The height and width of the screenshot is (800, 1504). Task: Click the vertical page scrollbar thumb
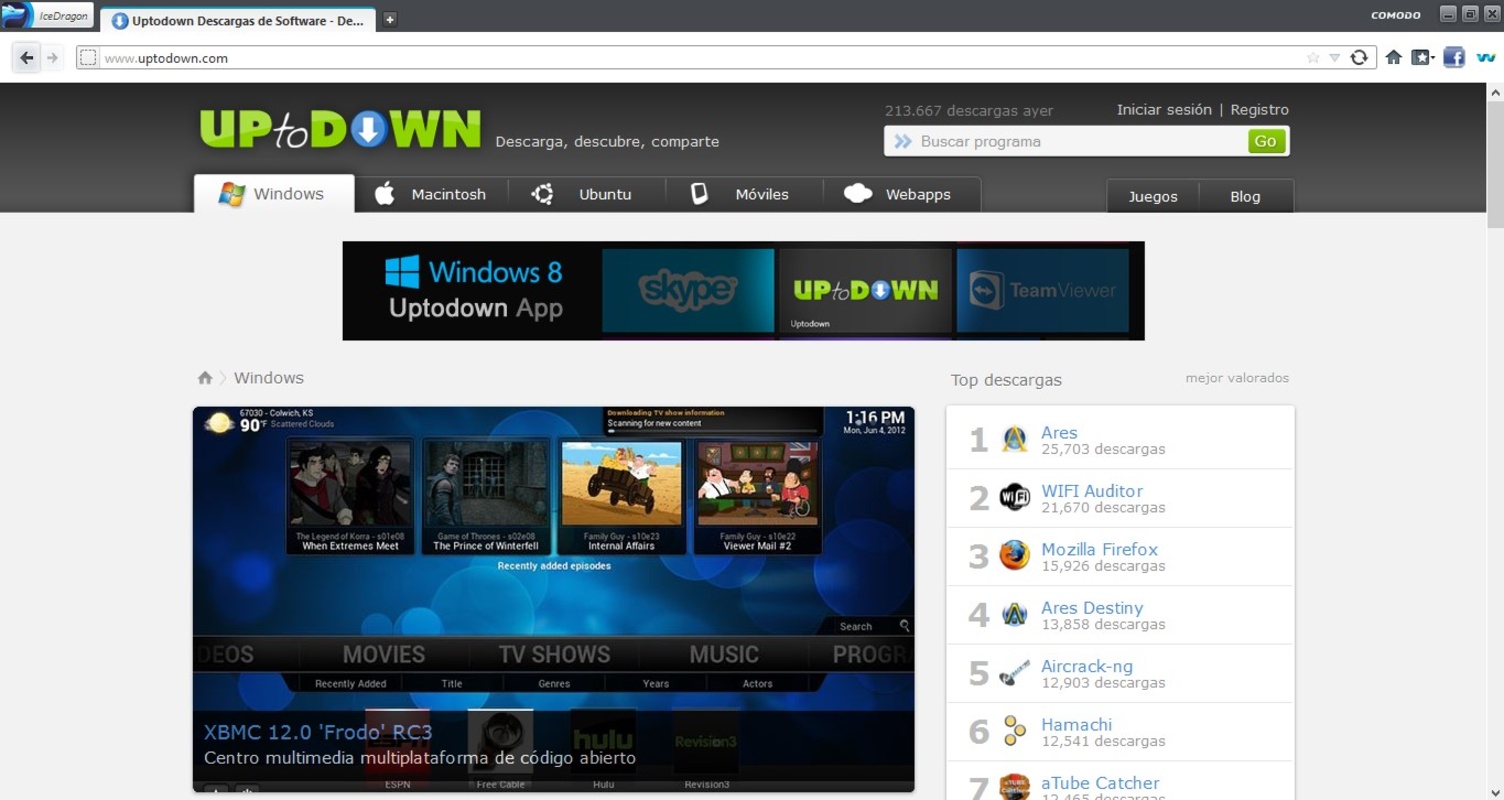pos(1495,165)
